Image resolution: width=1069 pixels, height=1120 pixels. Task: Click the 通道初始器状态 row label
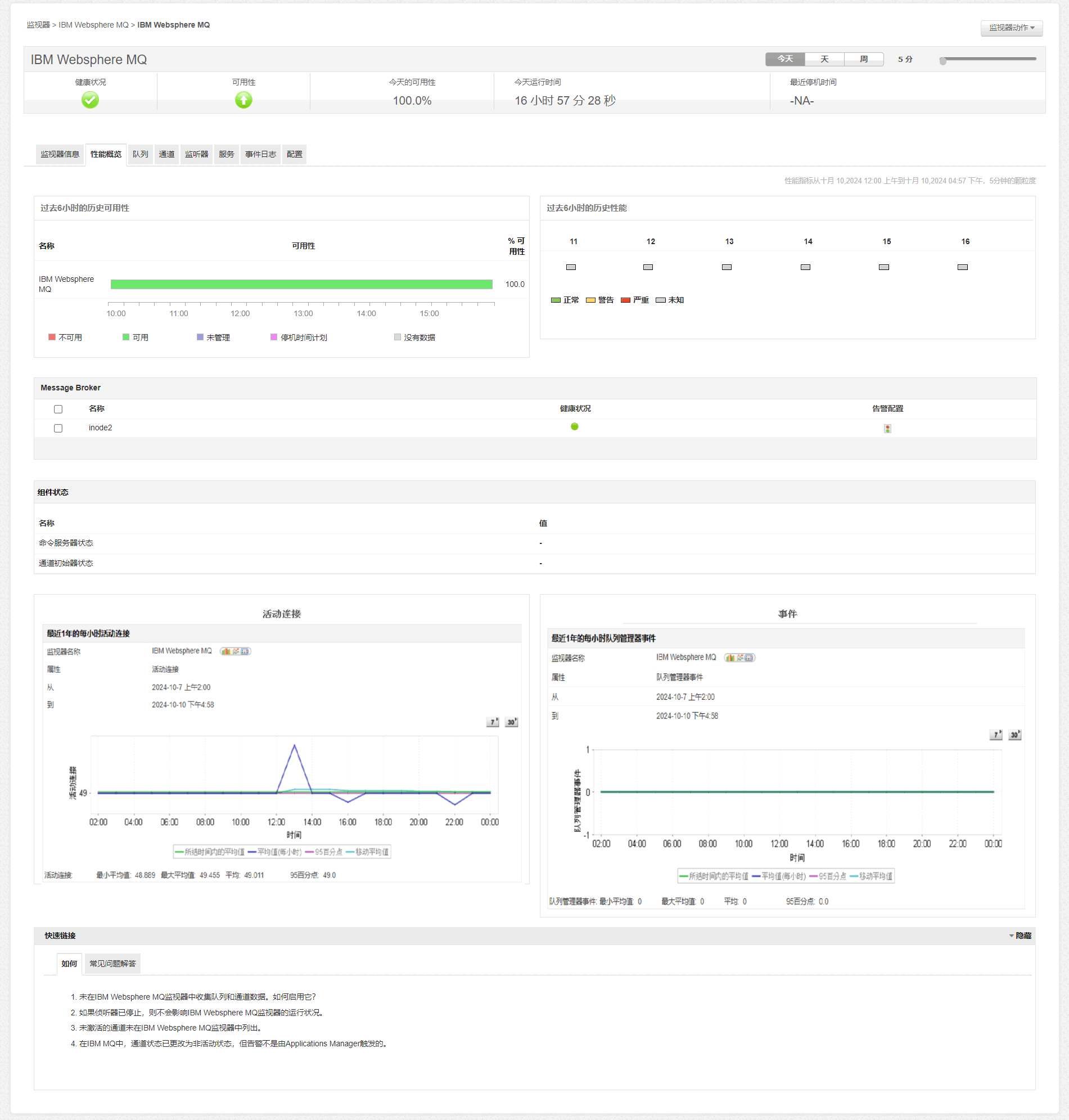pos(66,564)
